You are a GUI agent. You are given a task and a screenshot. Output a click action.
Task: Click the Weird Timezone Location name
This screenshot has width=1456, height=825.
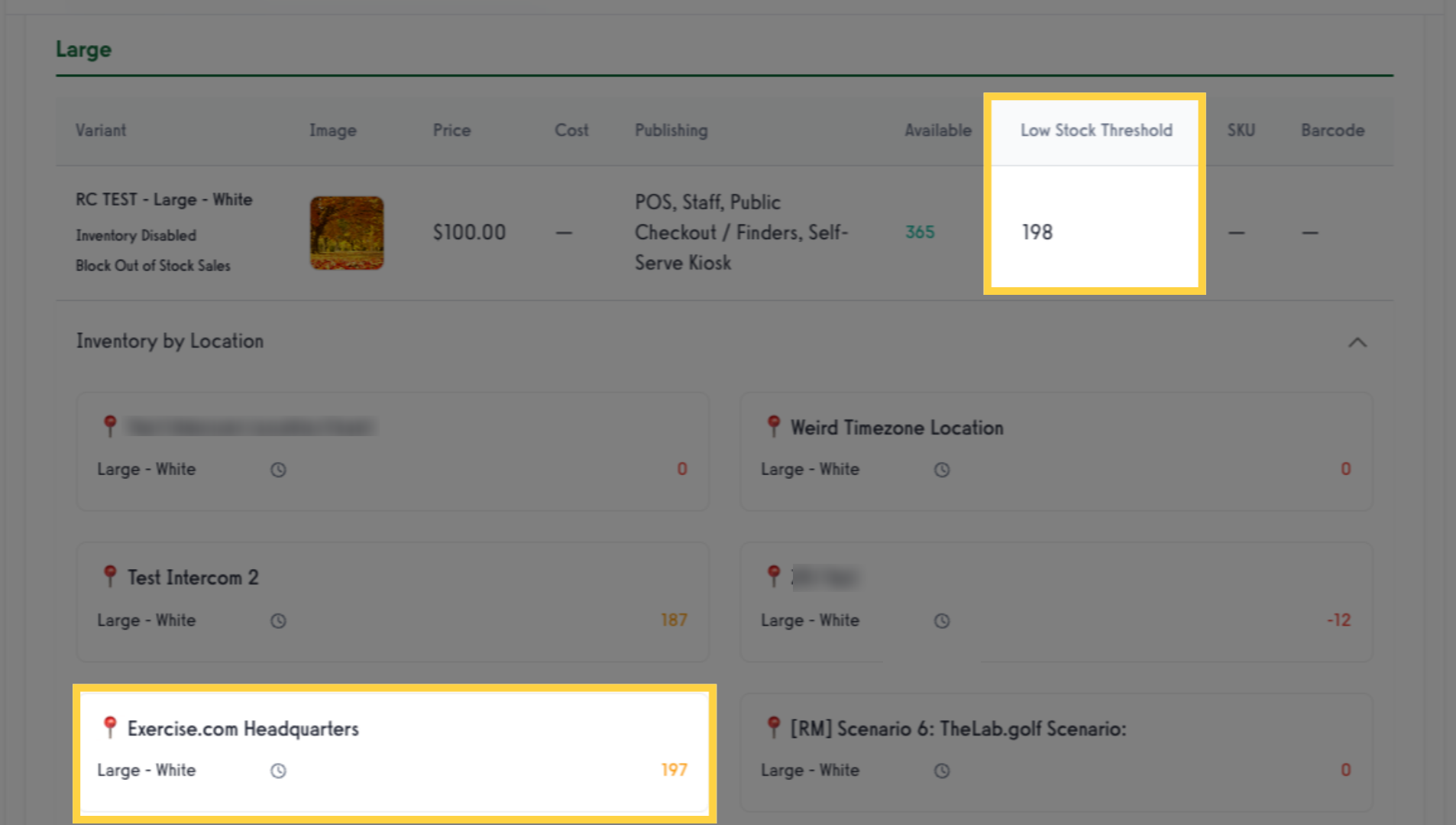coord(897,428)
